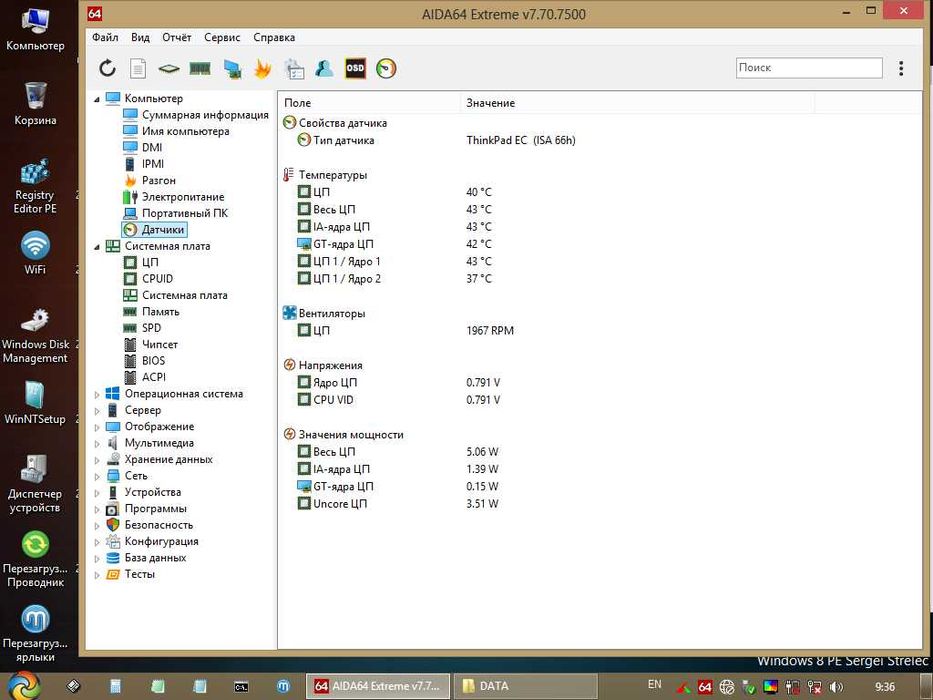Select the Датчики tree item
The height and width of the screenshot is (700, 933).
click(x=162, y=229)
